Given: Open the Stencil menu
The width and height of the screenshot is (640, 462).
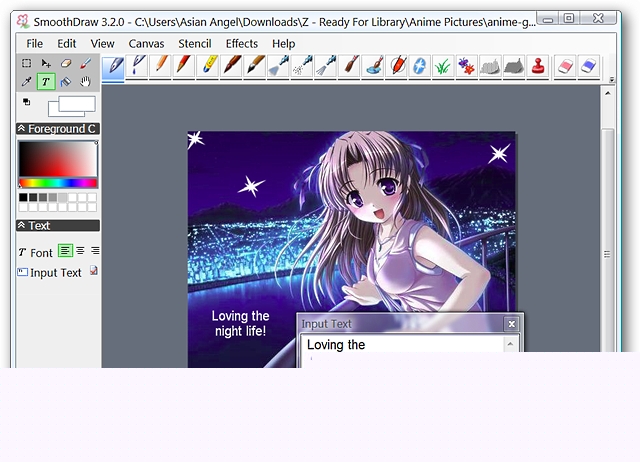Looking at the screenshot, I should click(195, 44).
